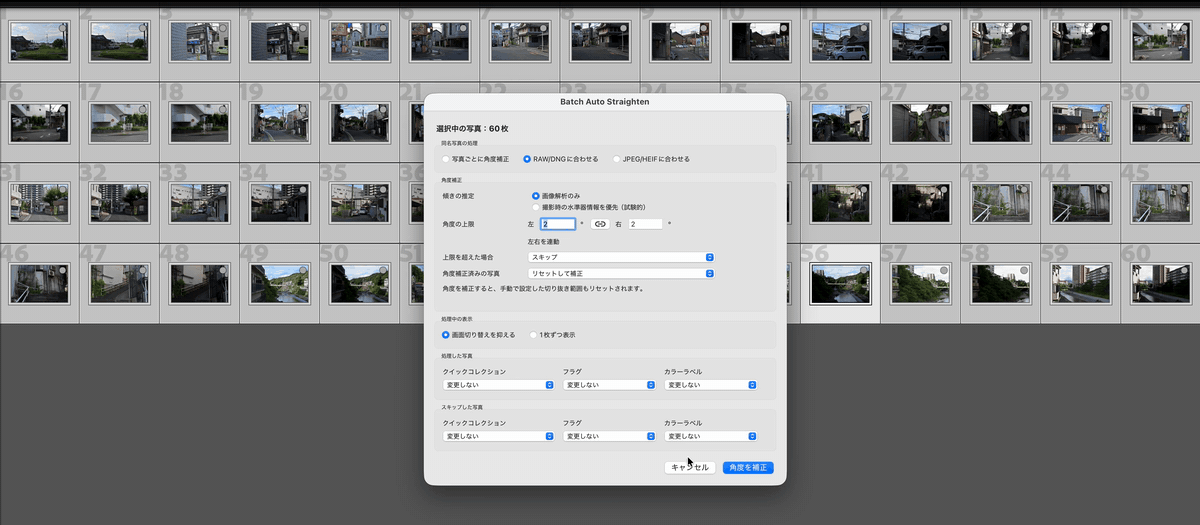Open skipped photos フラグ dropdown
Screen dimensions: 1200x525
click(x=609, y=436)
